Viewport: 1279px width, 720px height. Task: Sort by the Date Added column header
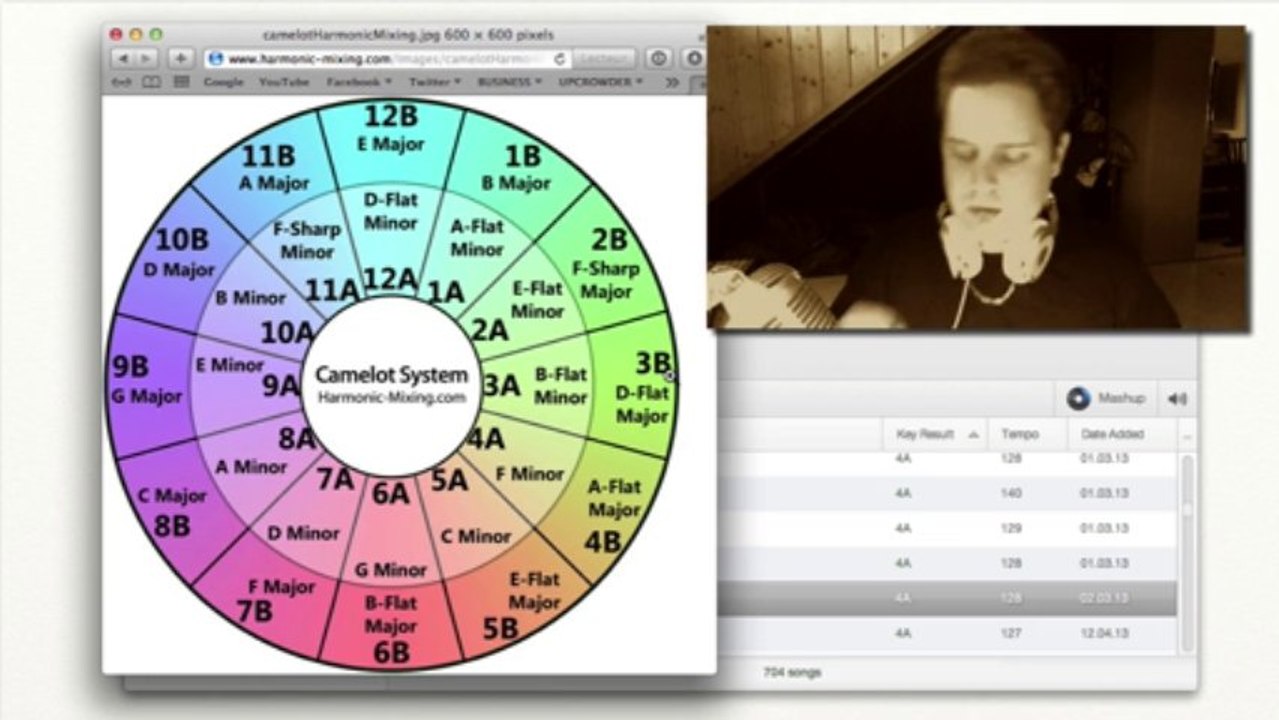(x=1121, y=434)
